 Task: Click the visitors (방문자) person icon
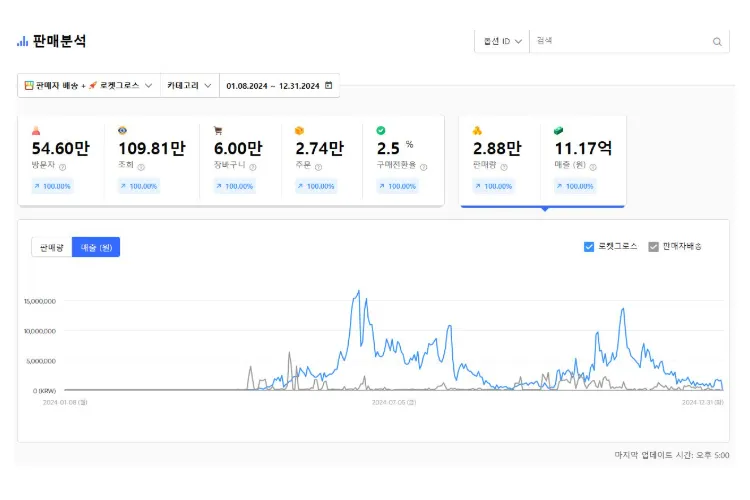click(36, 130)
